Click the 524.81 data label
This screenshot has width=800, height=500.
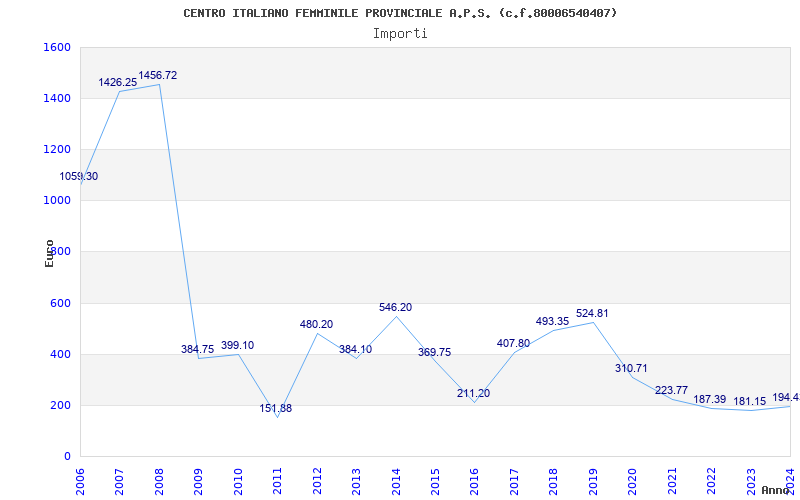[592, 314]
